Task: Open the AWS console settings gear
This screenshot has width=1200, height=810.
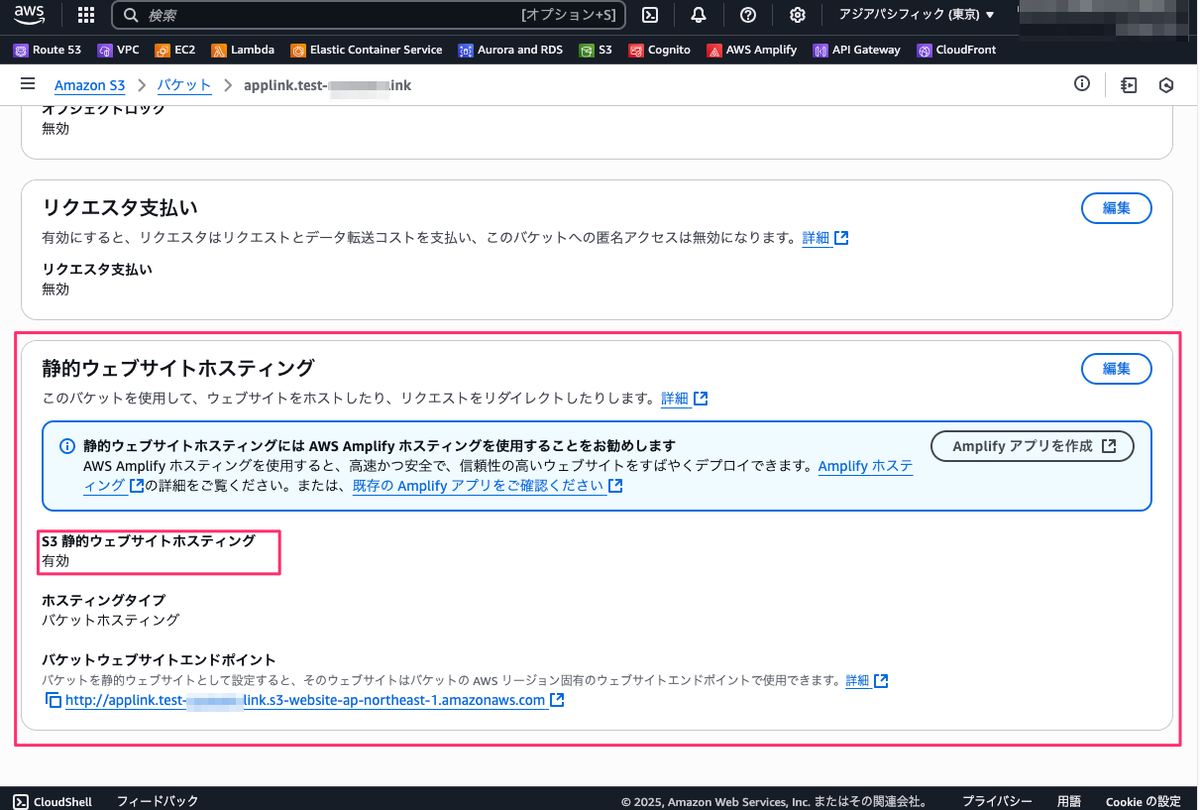Action: coord(797,15)
